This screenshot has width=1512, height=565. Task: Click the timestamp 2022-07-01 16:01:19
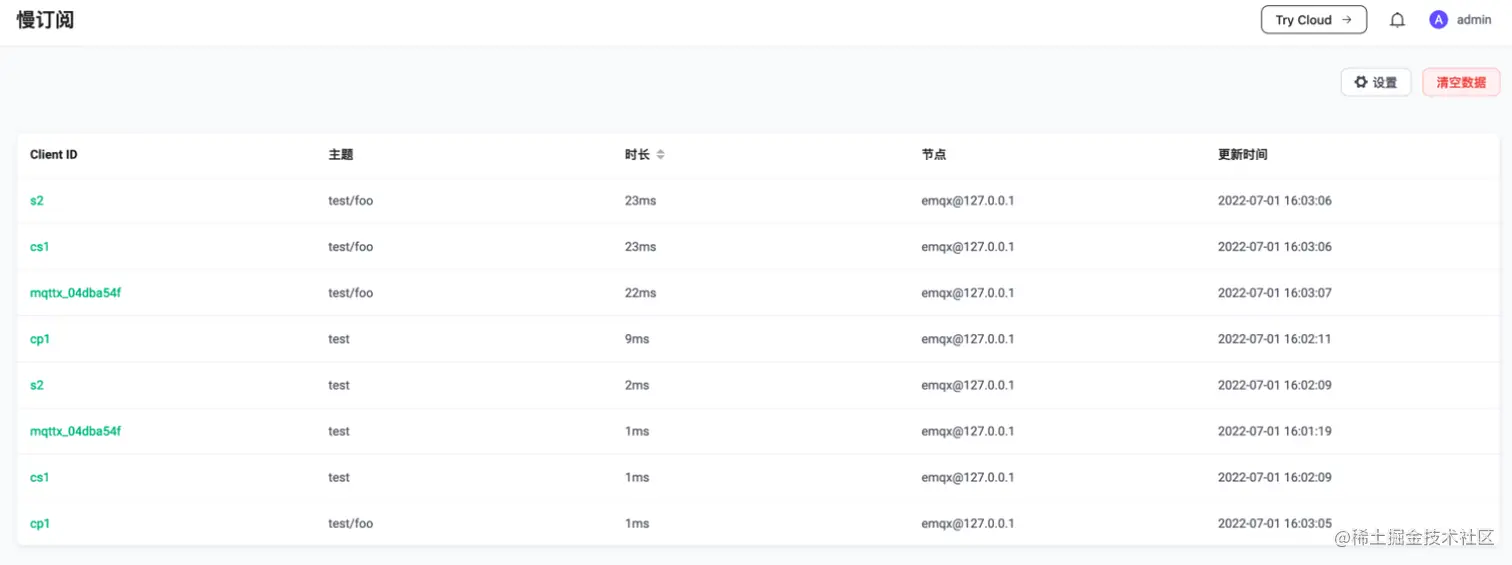coord(1275,431)
